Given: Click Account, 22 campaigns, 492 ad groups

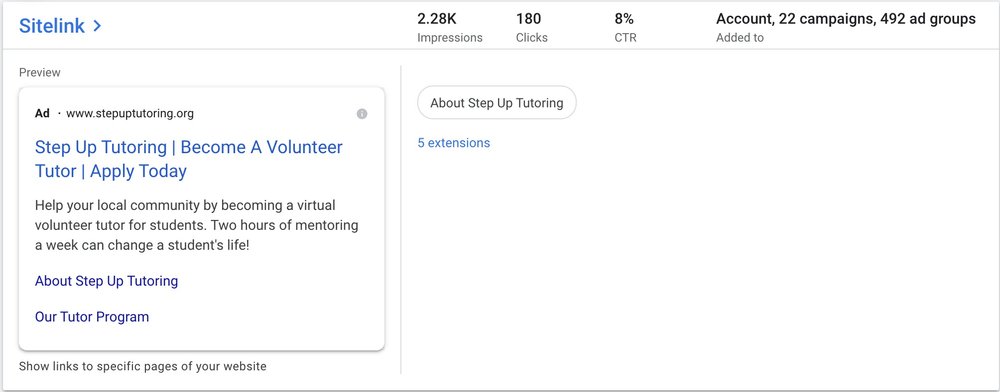Looking at the screenshot, I should coord(846,19).
